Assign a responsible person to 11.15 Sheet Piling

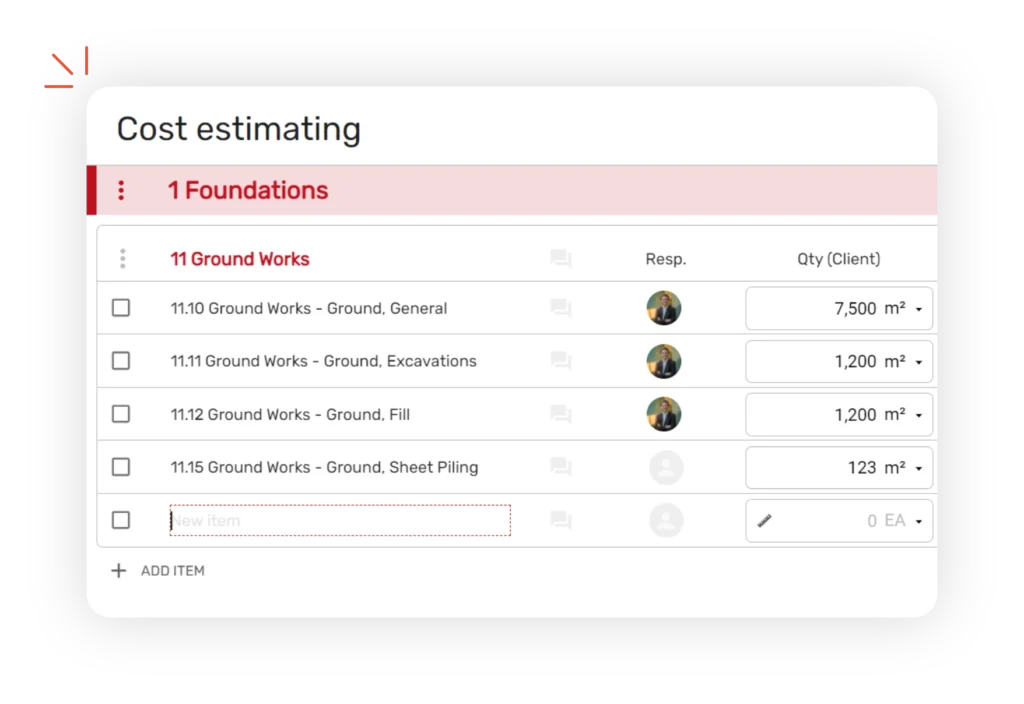[x=666, y=467]
